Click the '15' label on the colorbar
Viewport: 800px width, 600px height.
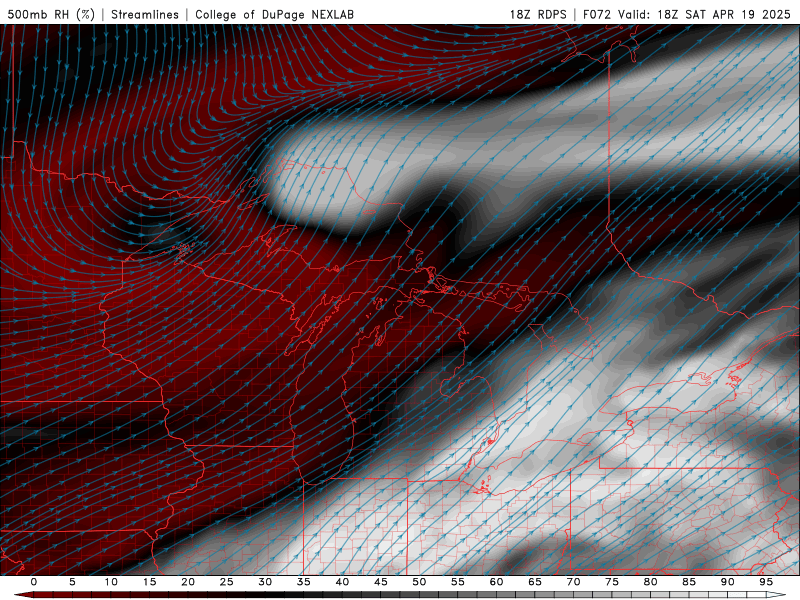(149, 582)
